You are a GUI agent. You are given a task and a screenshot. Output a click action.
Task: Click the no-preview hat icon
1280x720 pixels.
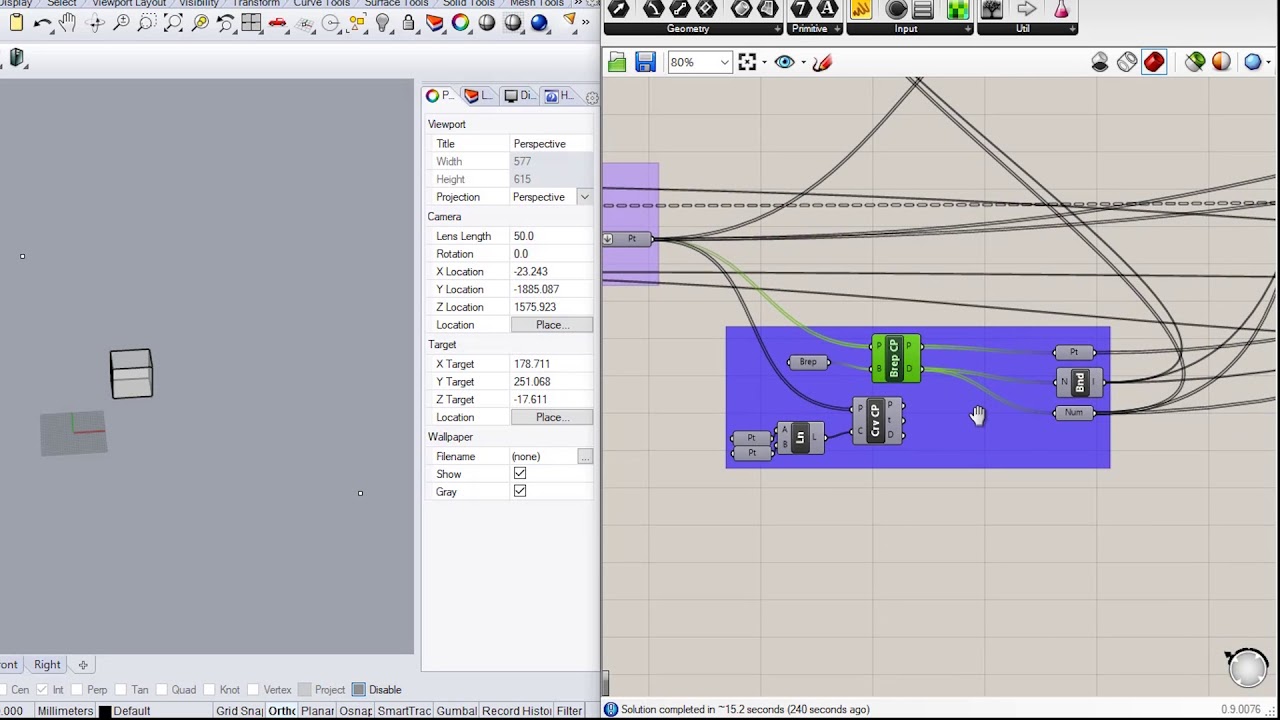[x=1100, y=62]
